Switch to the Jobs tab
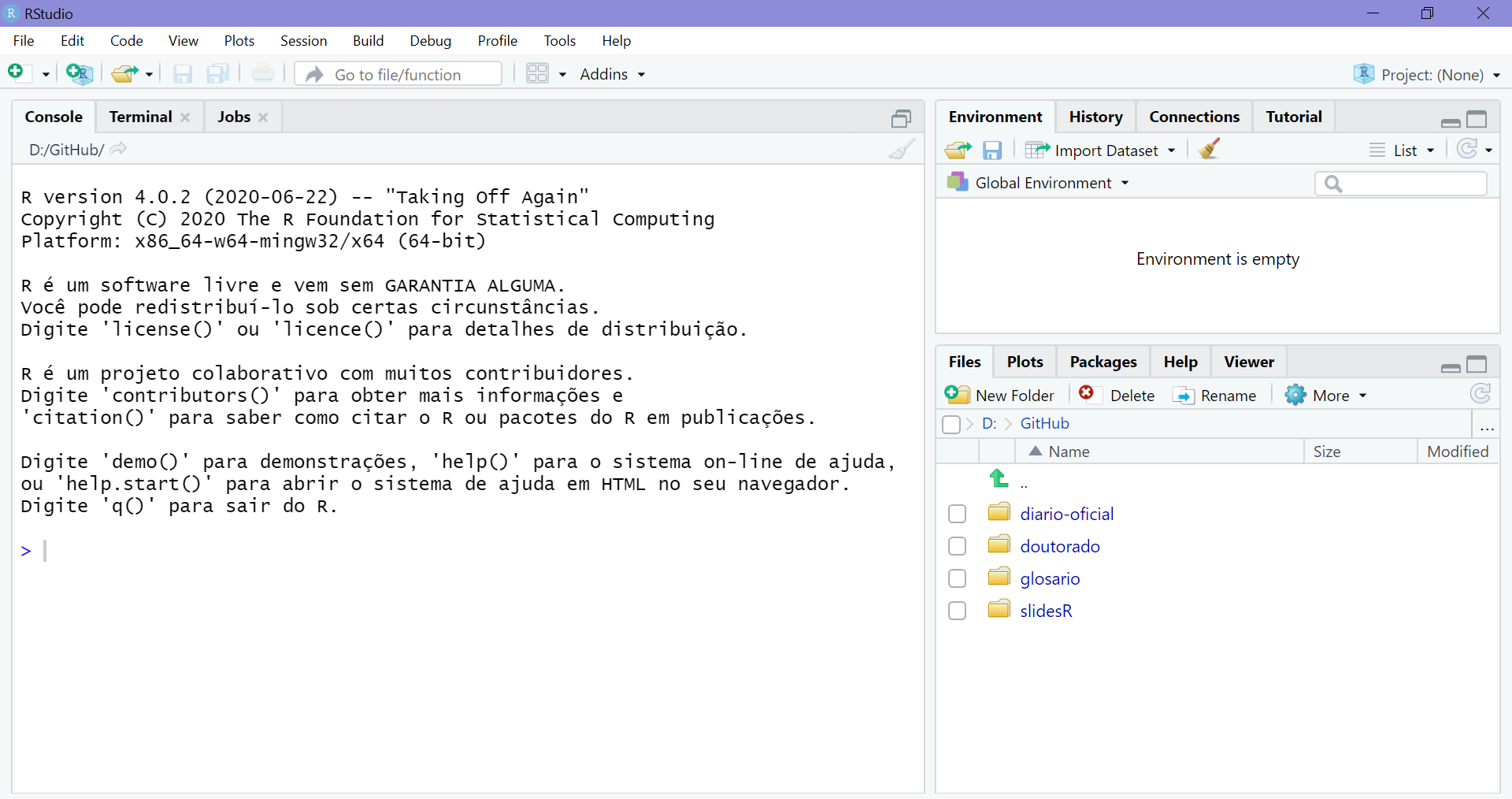This screenshot has height=799, width=1512. pos(234,117)
